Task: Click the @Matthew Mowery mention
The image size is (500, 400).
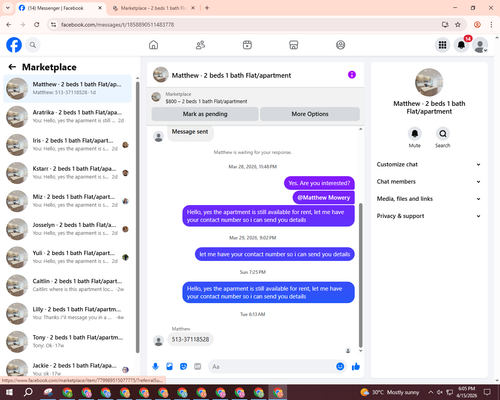Action: pyautogui.click(x=324, y=198)
